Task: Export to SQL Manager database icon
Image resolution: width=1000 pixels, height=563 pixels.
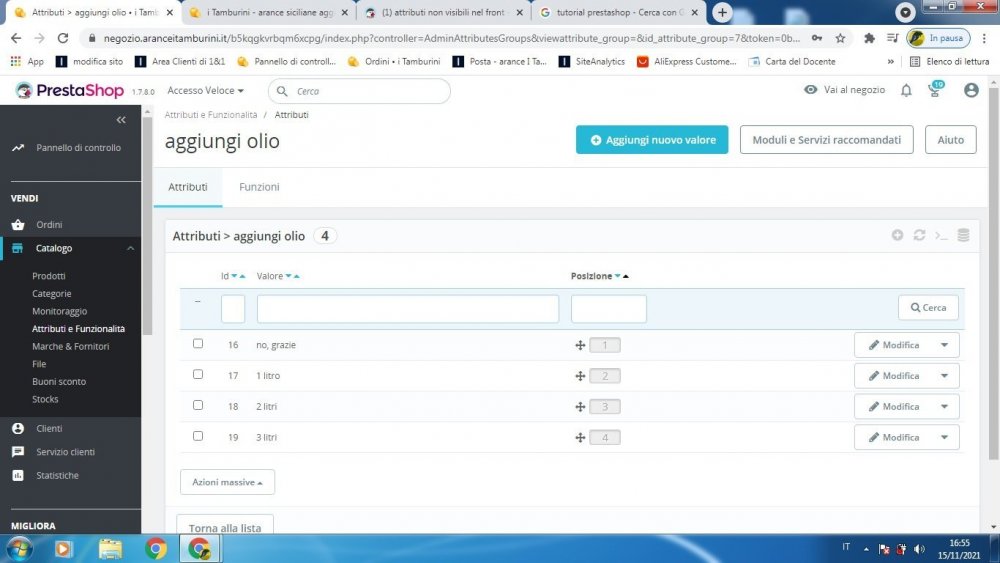Action: 963,235
